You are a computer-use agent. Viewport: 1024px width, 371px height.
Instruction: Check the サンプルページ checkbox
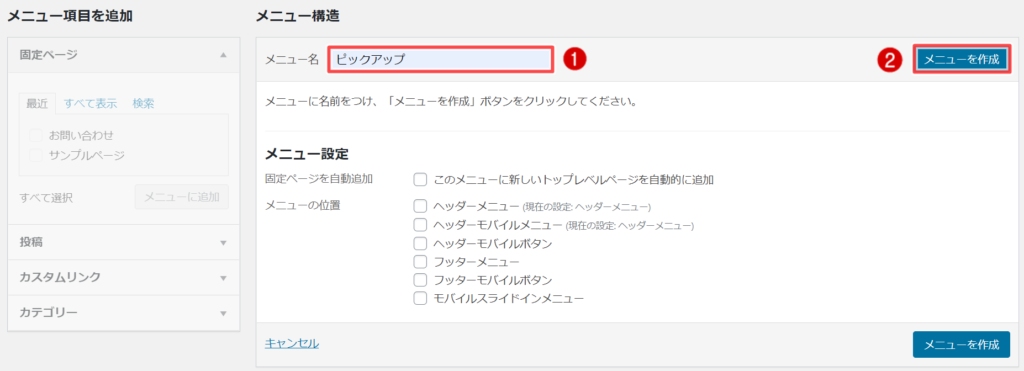coord(36,155)
